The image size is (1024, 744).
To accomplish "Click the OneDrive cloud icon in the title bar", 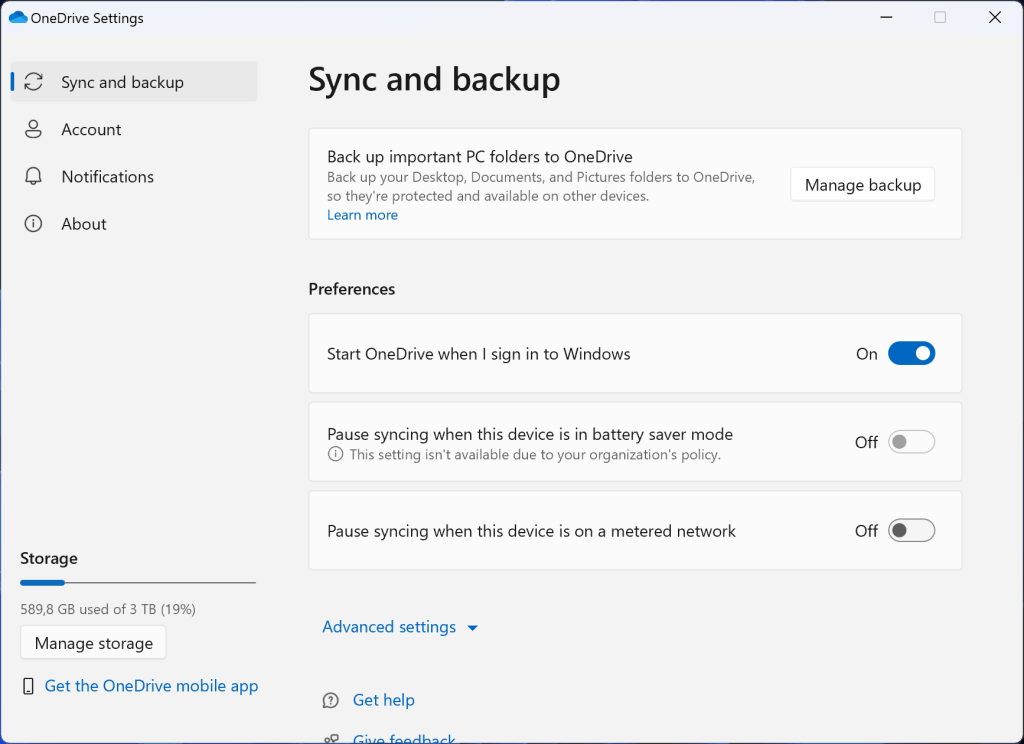I will [16, 17].
